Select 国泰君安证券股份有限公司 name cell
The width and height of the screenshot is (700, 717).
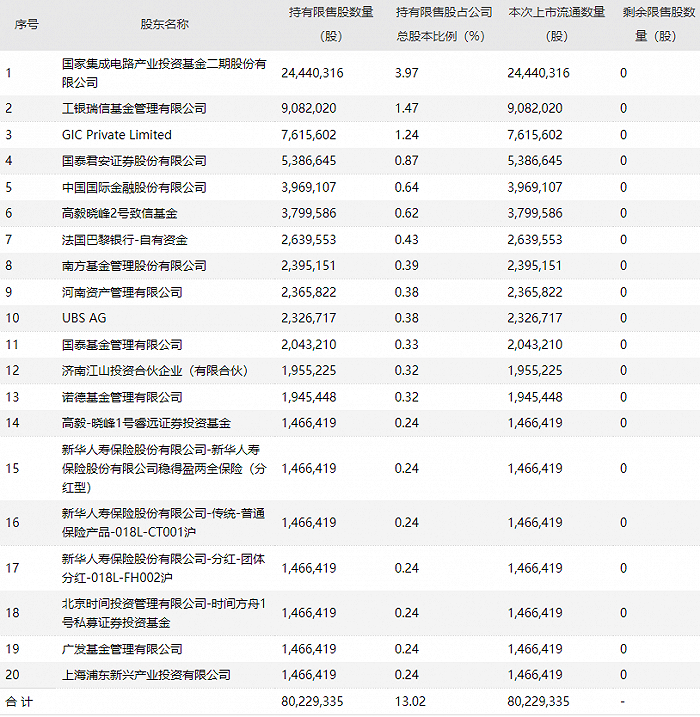[134, 161]
